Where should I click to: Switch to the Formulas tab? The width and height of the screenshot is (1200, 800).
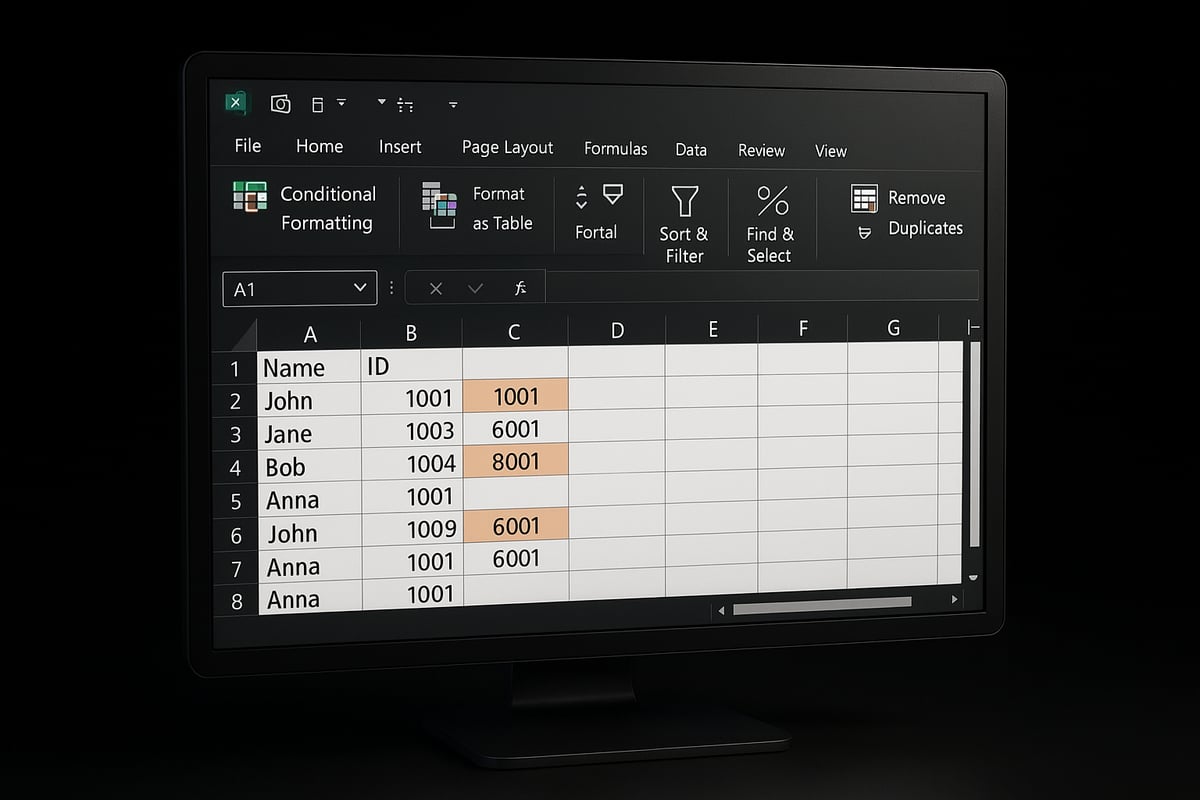(x=615, y=149)
